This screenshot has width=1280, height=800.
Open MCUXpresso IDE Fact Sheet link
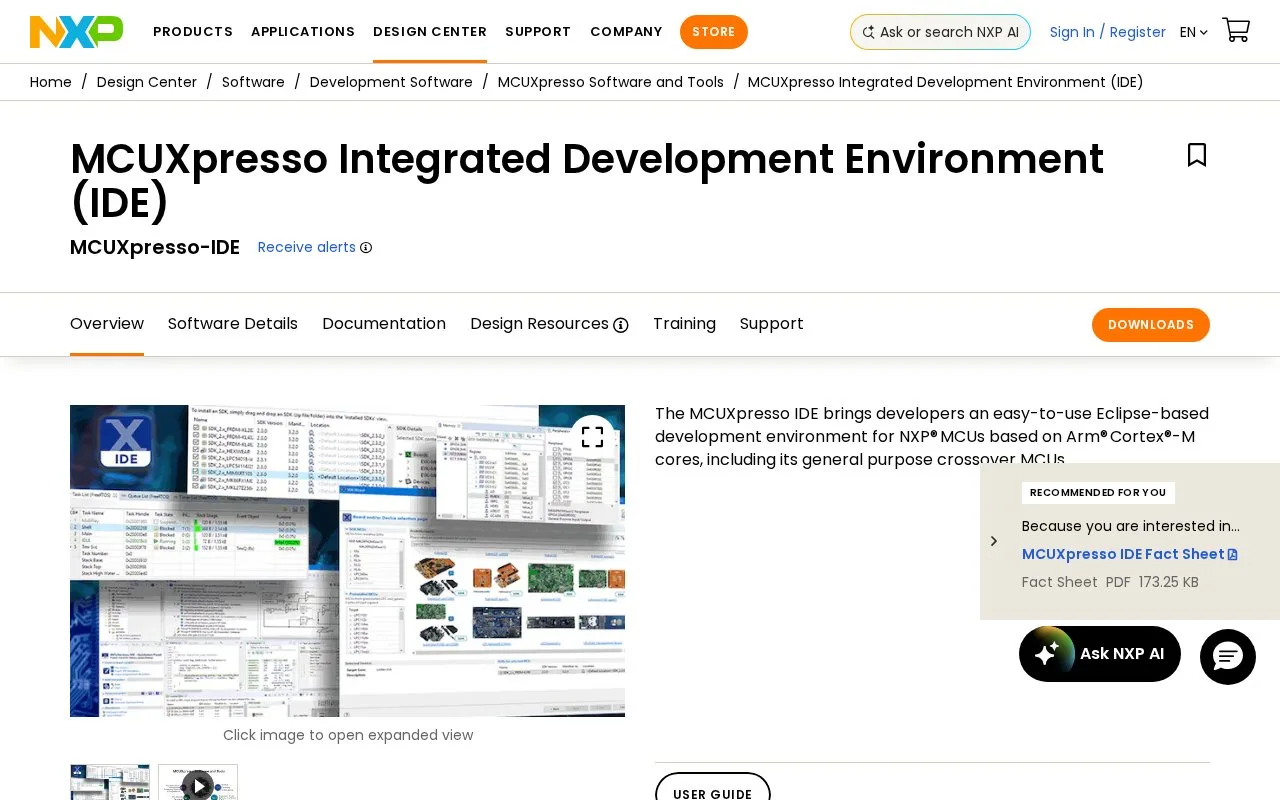point(1129,554)
